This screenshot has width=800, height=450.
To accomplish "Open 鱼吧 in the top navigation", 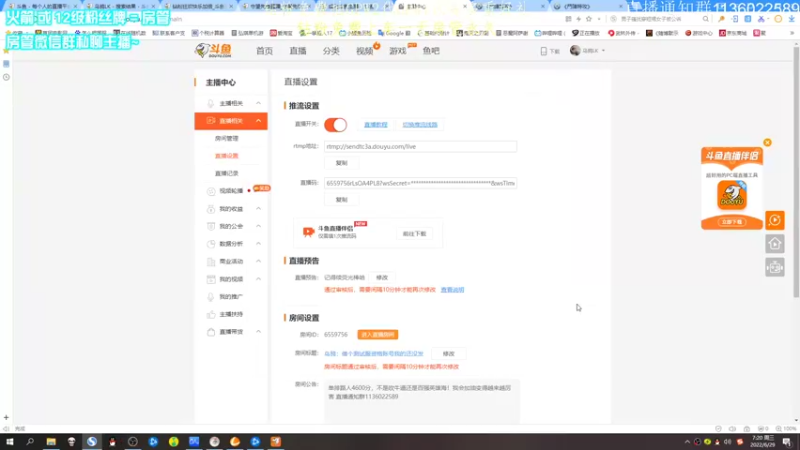I will point(431,51).
